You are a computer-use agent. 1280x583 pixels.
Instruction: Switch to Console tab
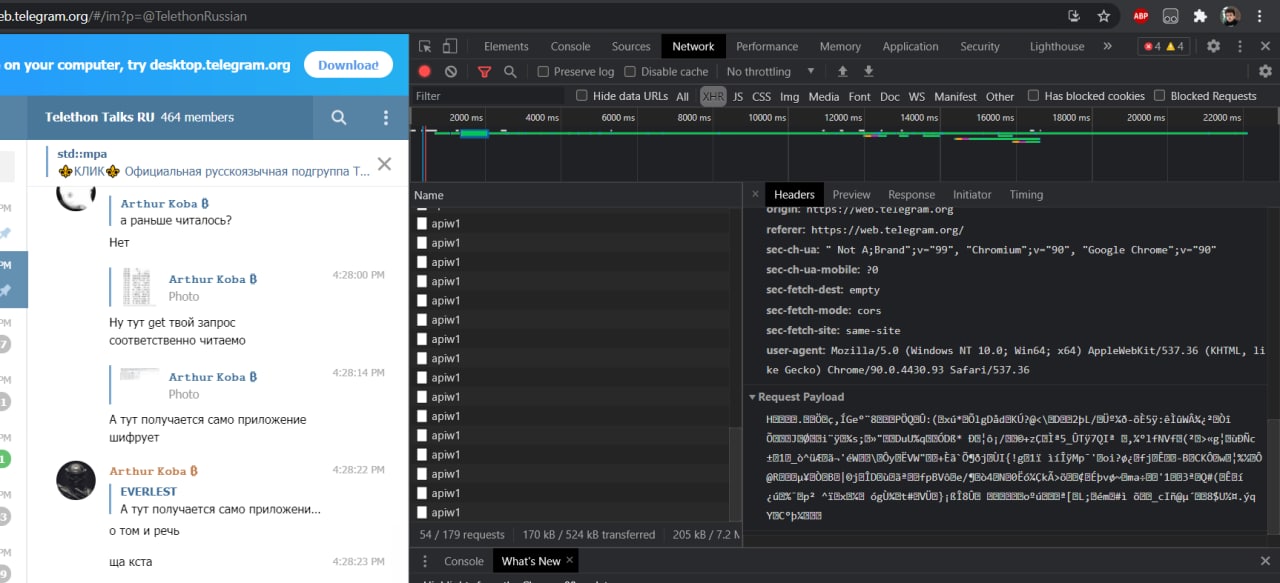[570, 46]
